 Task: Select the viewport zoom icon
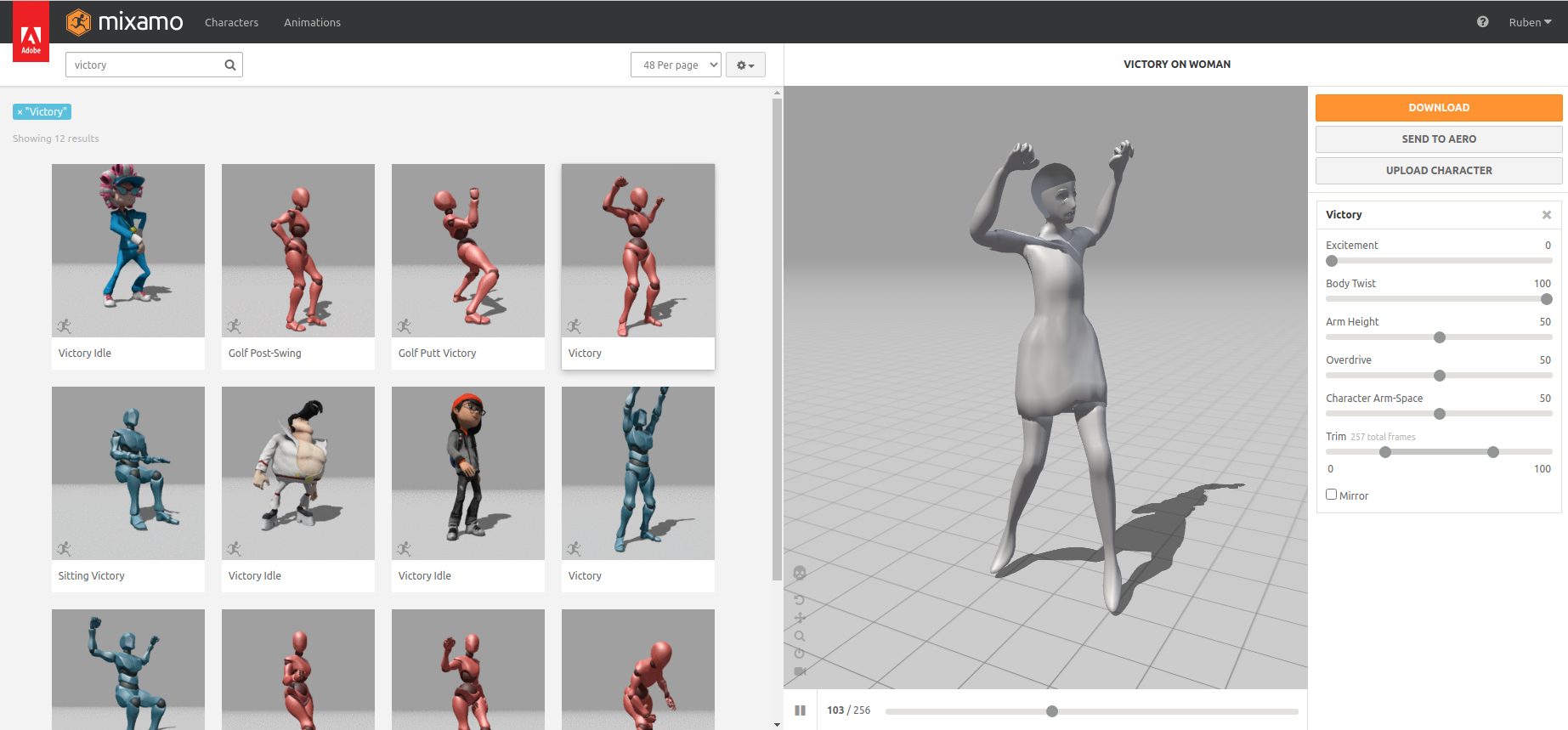coord(800,636)
